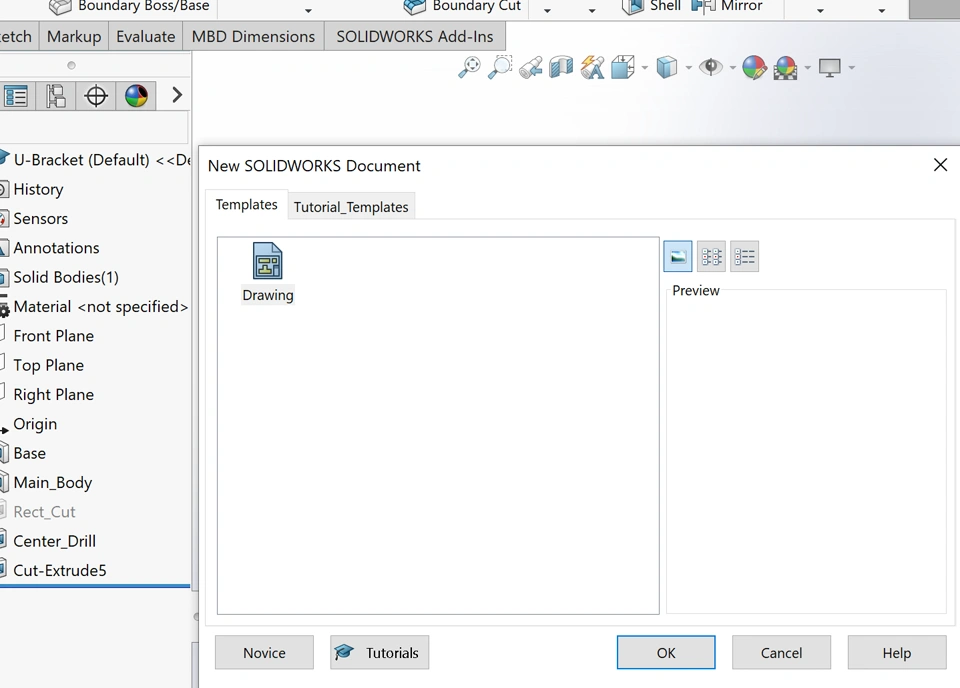Switch to List view in dialog
This screenshot has width=960, height=688.
tap(711, 256)
